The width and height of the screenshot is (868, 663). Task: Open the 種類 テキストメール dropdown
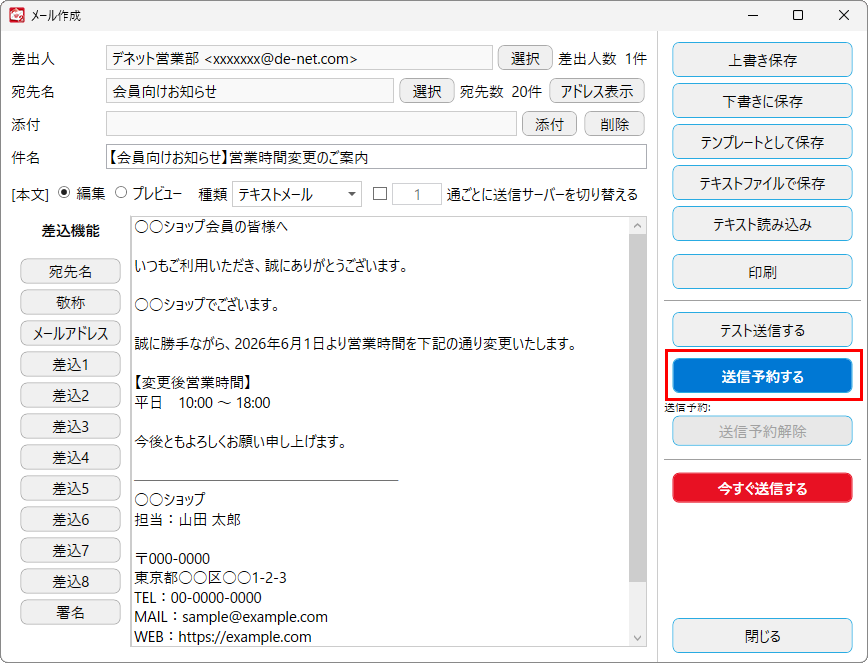[x=297, y=194]
